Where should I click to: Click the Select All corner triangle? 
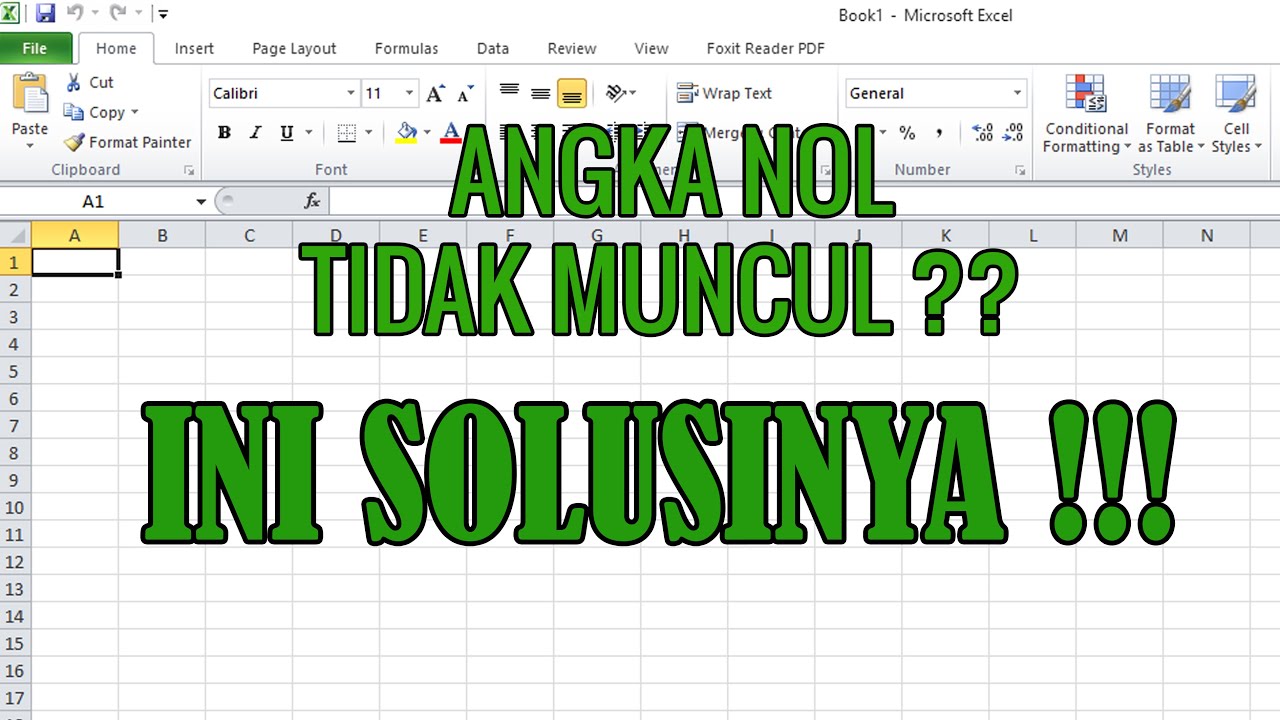pos(16,236)
